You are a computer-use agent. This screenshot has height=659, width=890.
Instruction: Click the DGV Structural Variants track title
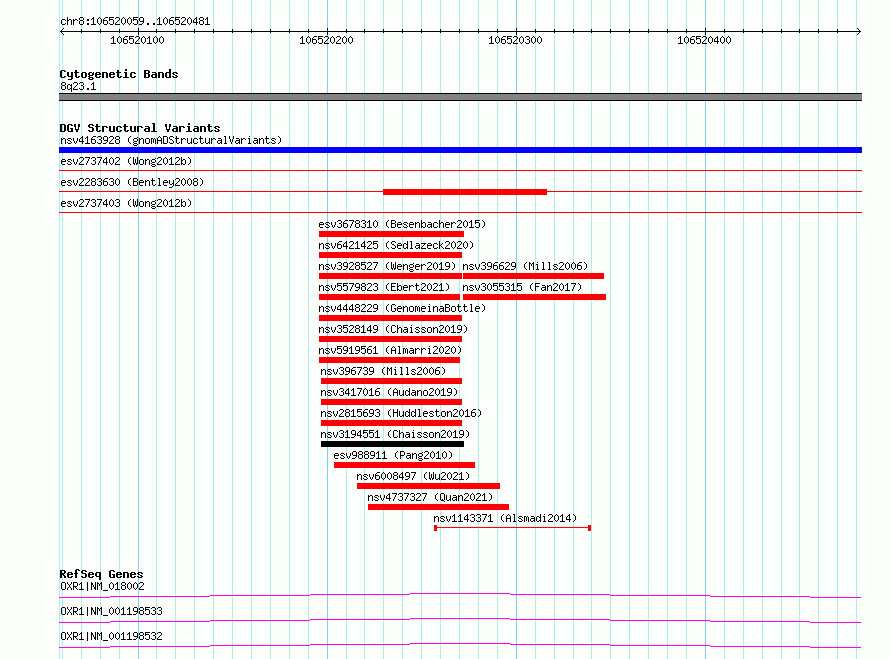tap(140, 128)
